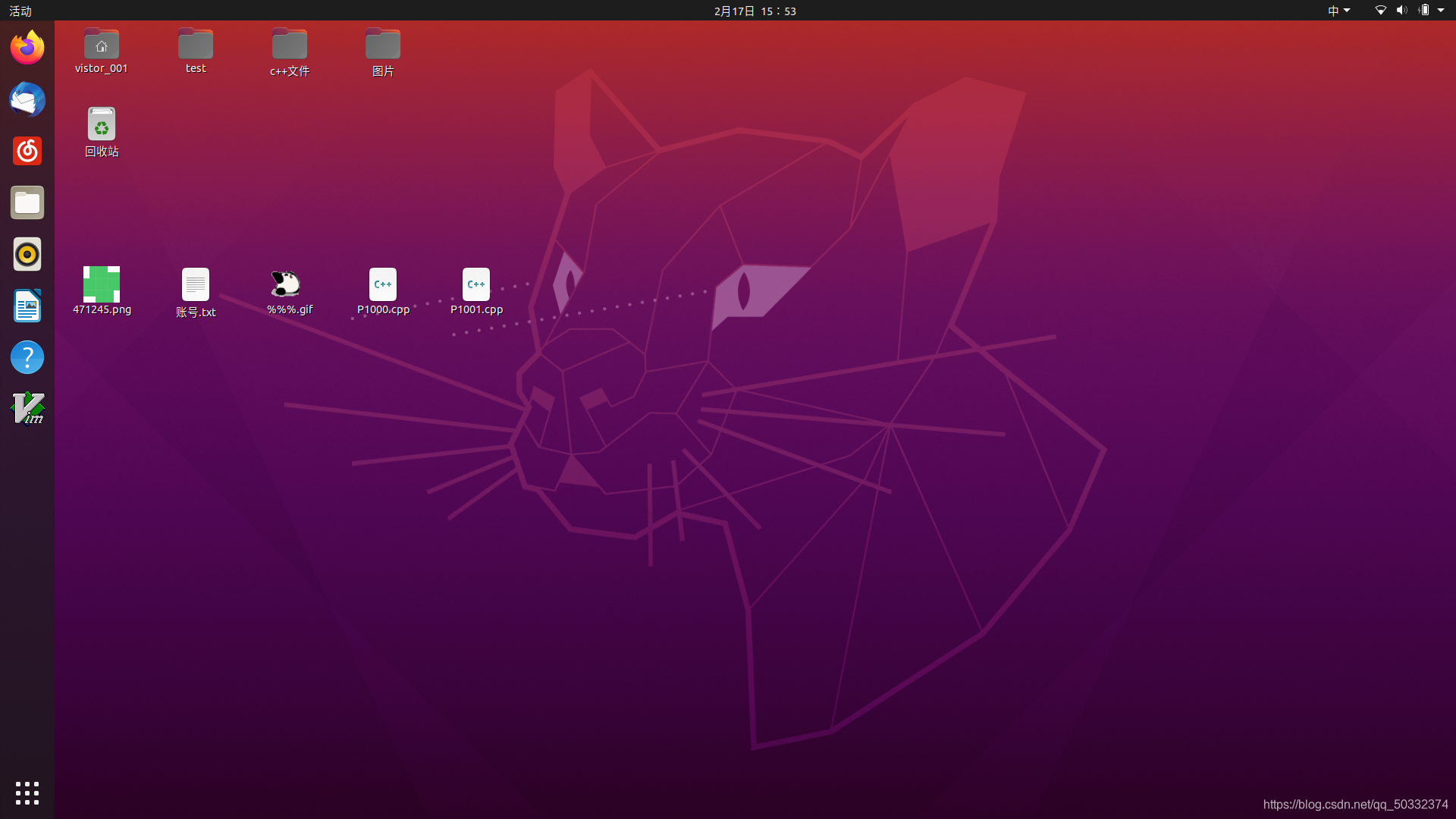Click the volume speaker icon
The width and height of the screenshot is (1456, 819).
pos(1401,11)
